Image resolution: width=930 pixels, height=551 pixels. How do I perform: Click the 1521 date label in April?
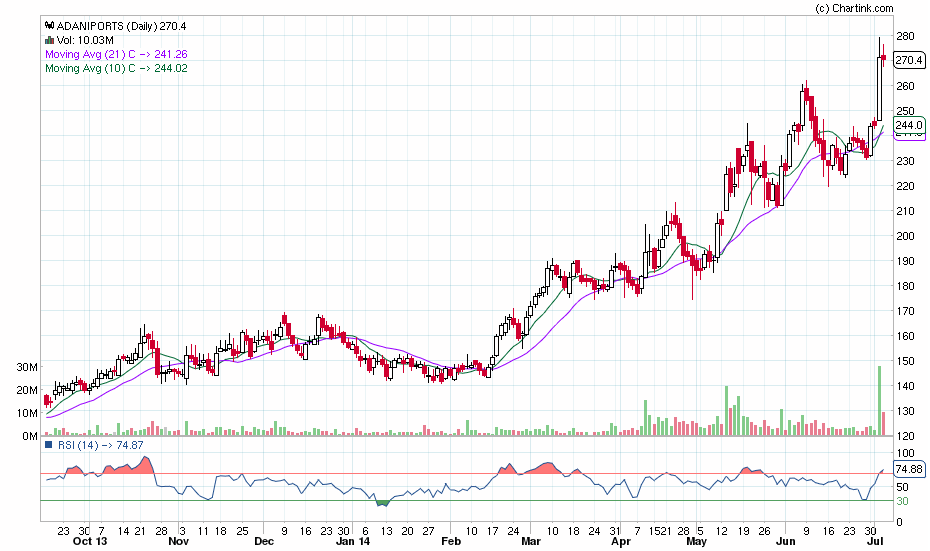(660, 531)
